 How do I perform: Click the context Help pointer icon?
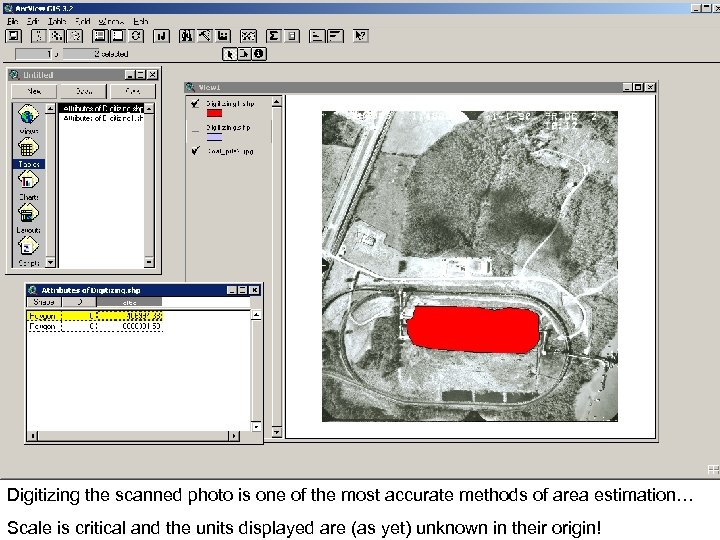[360, 36]
